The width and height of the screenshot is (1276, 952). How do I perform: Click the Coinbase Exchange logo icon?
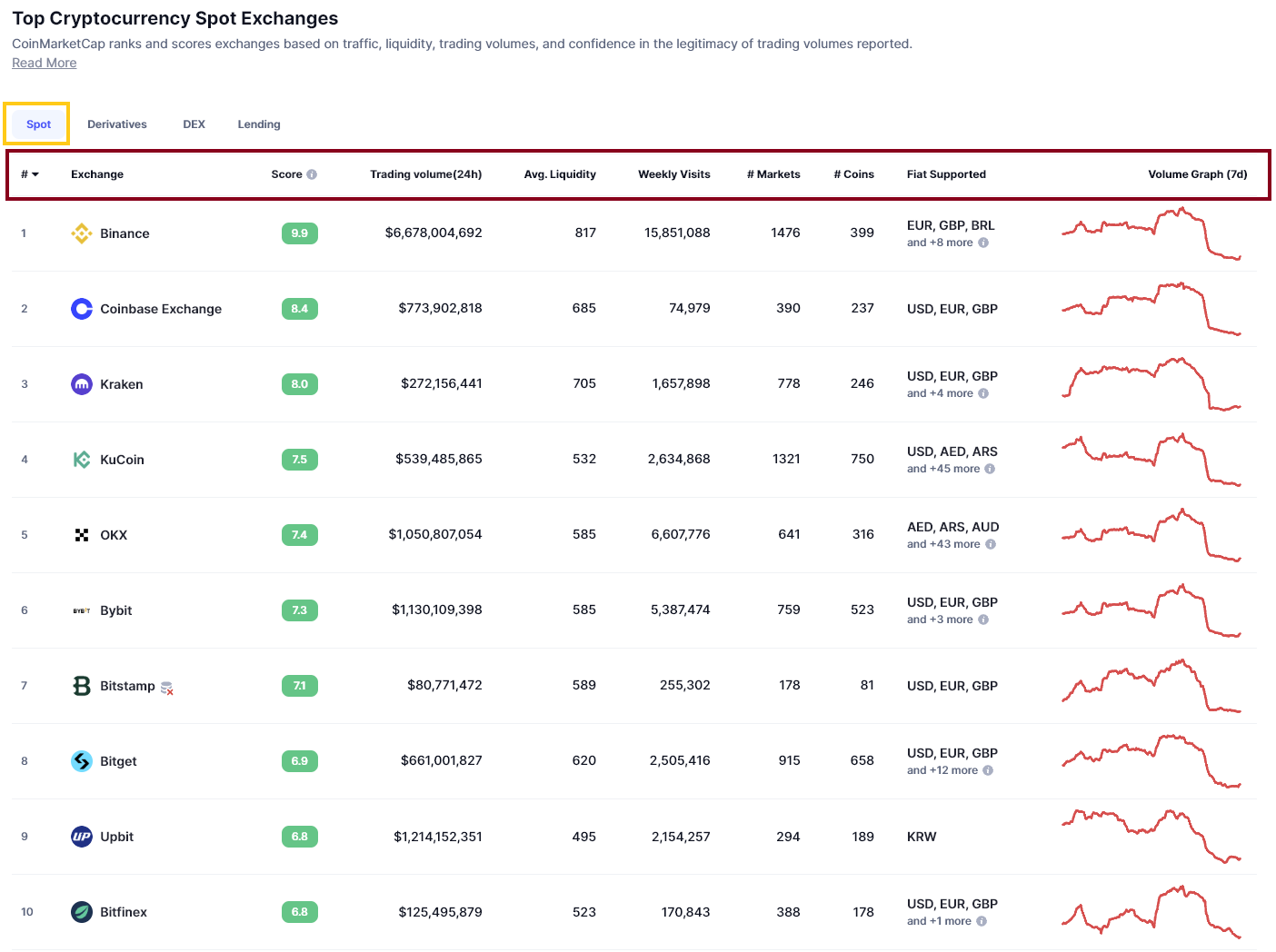(x=82, y=309)
